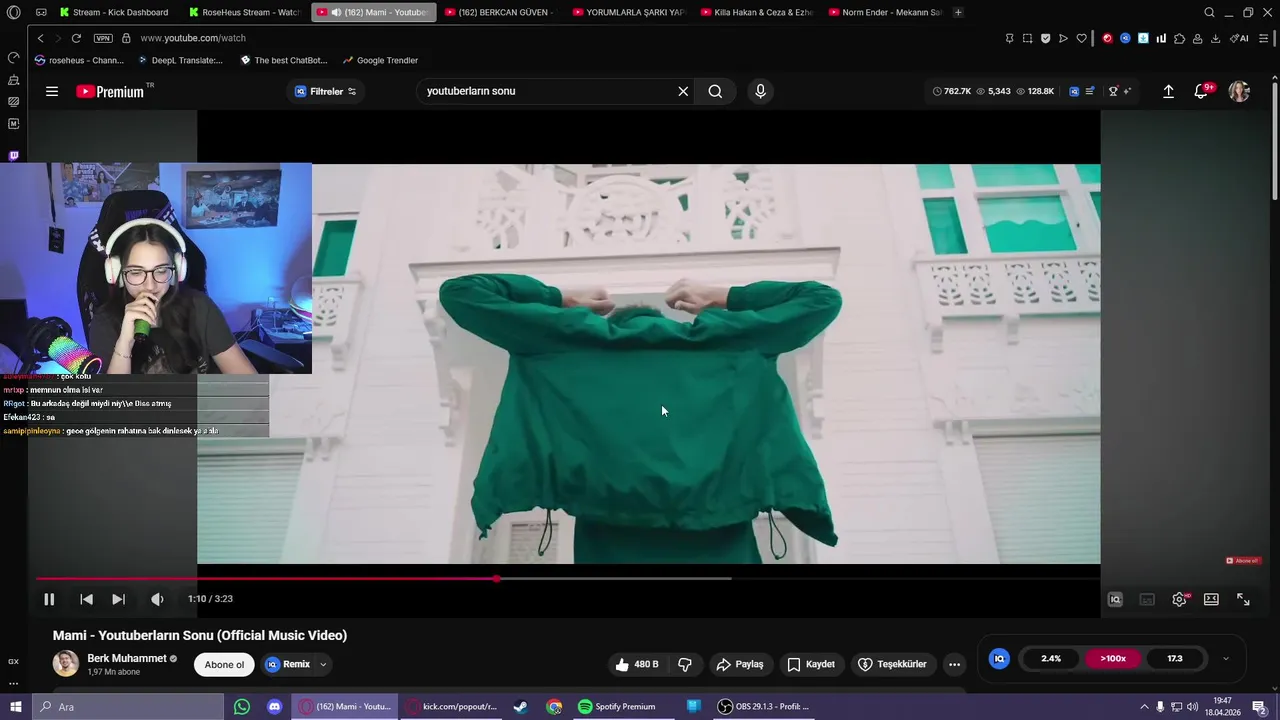The height and width of the screenshot is (720, 1280).
Task: Click the address bar URL
Action: pyautogui.click(x=193, y=38)
